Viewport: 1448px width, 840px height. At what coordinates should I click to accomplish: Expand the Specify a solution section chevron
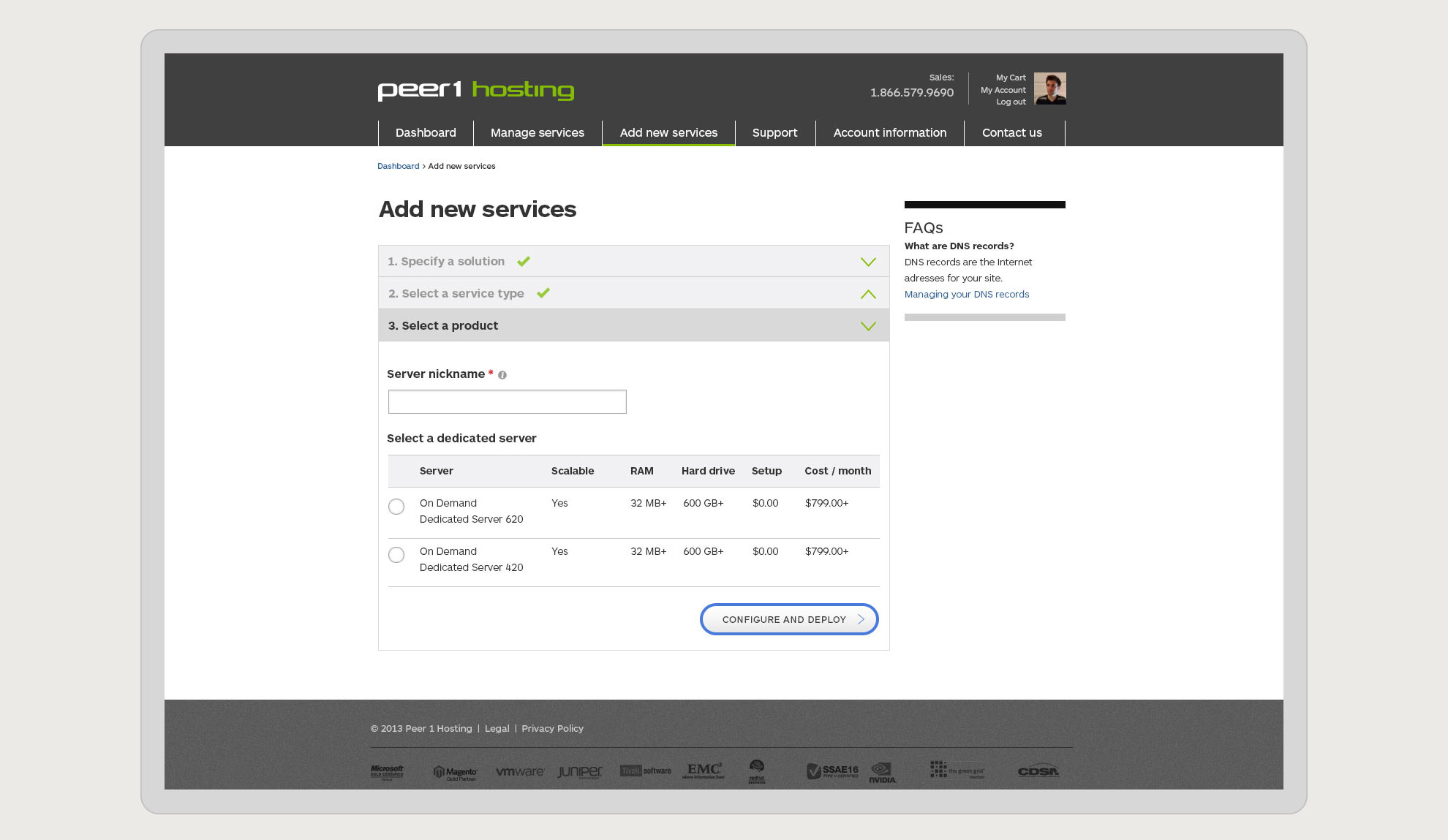(x=868, y=262)
